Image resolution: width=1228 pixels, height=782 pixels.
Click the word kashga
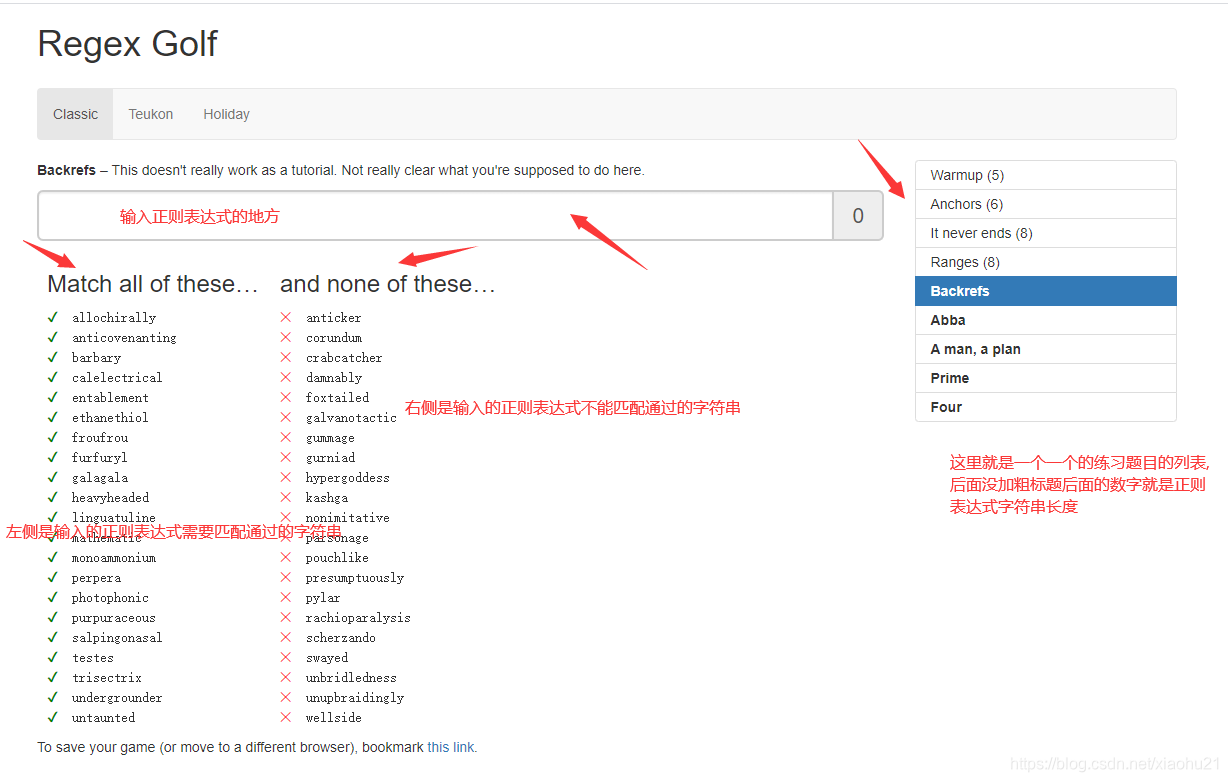327,498
